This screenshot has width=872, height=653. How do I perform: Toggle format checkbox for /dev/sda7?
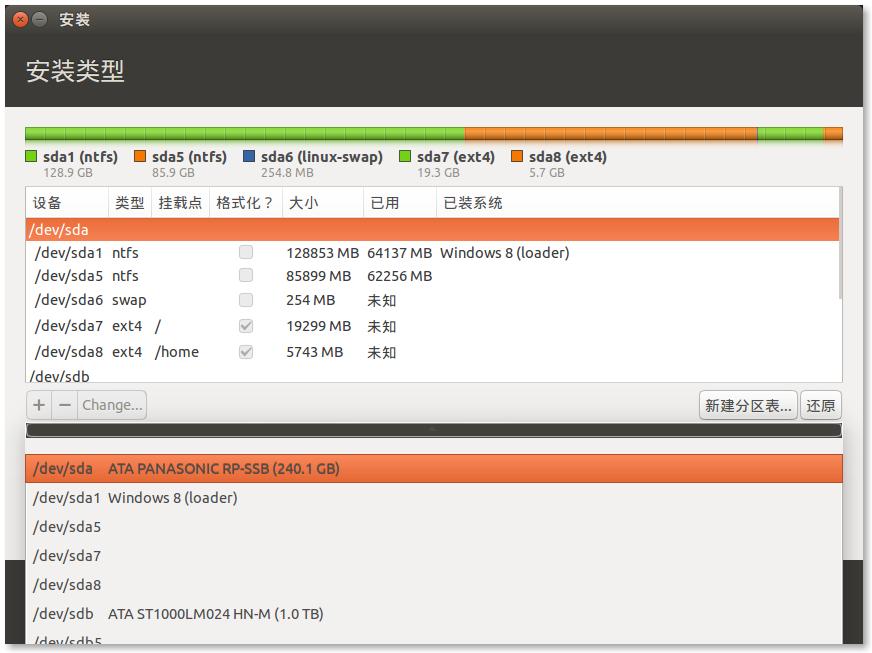246,326
